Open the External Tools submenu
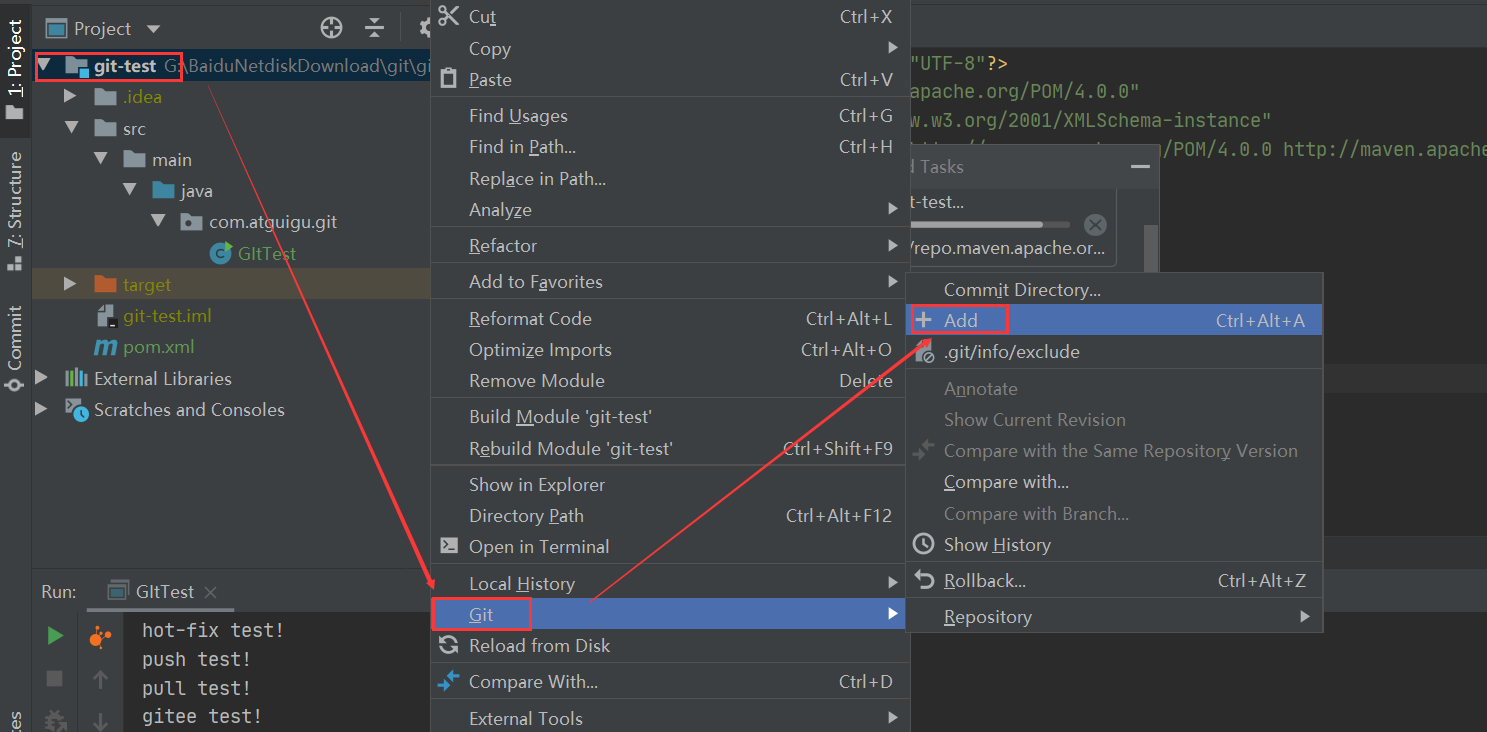 [x=670, y=718]
